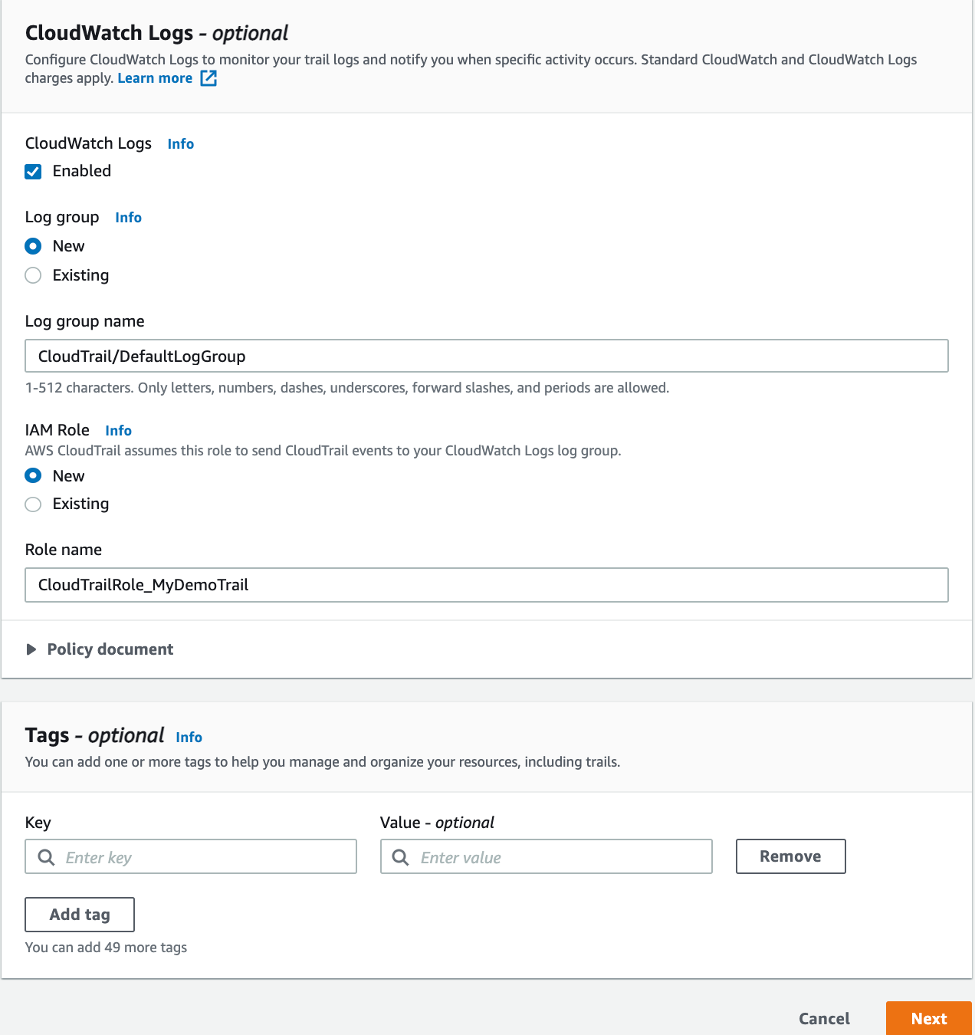Click Cancel at the bottom
Screen dimensions: 977x1035
tap(823, 1018)
